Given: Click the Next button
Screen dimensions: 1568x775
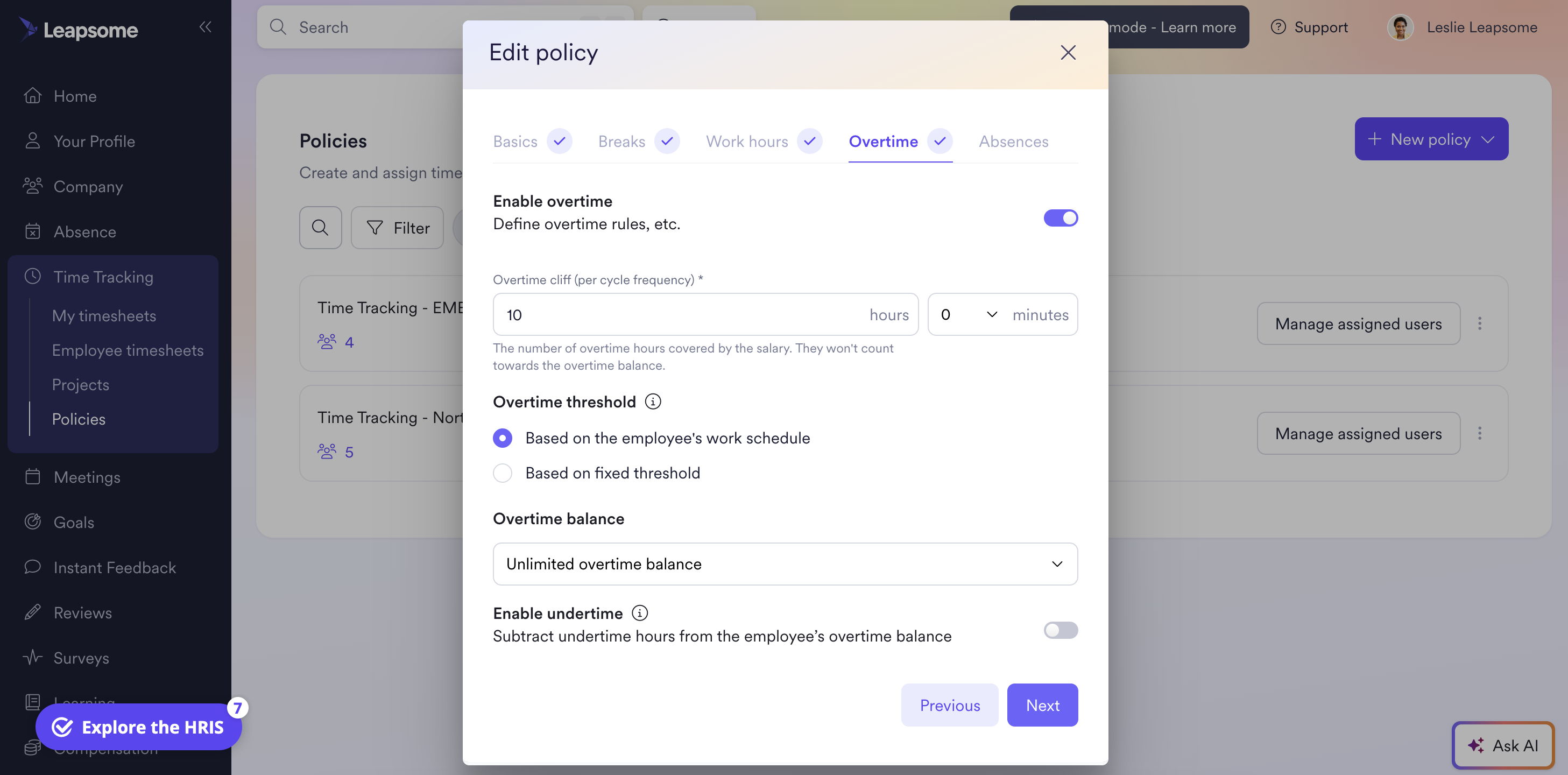Looking at the screenshot, I should coord(1042,705).
